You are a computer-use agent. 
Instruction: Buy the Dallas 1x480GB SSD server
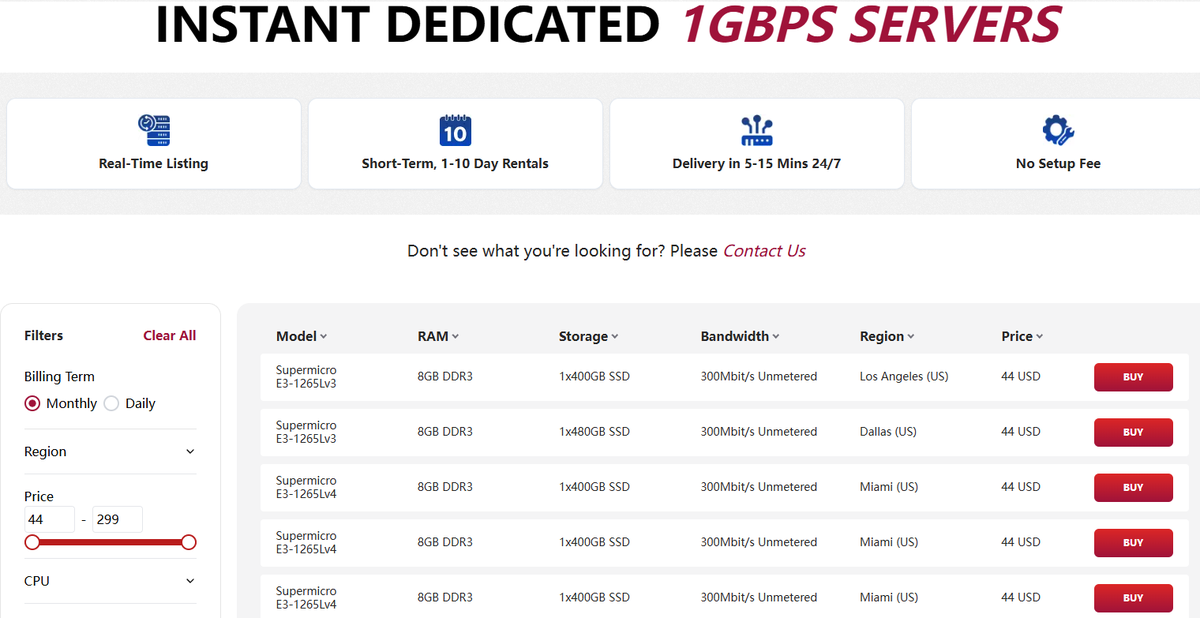pos(1133,432)
